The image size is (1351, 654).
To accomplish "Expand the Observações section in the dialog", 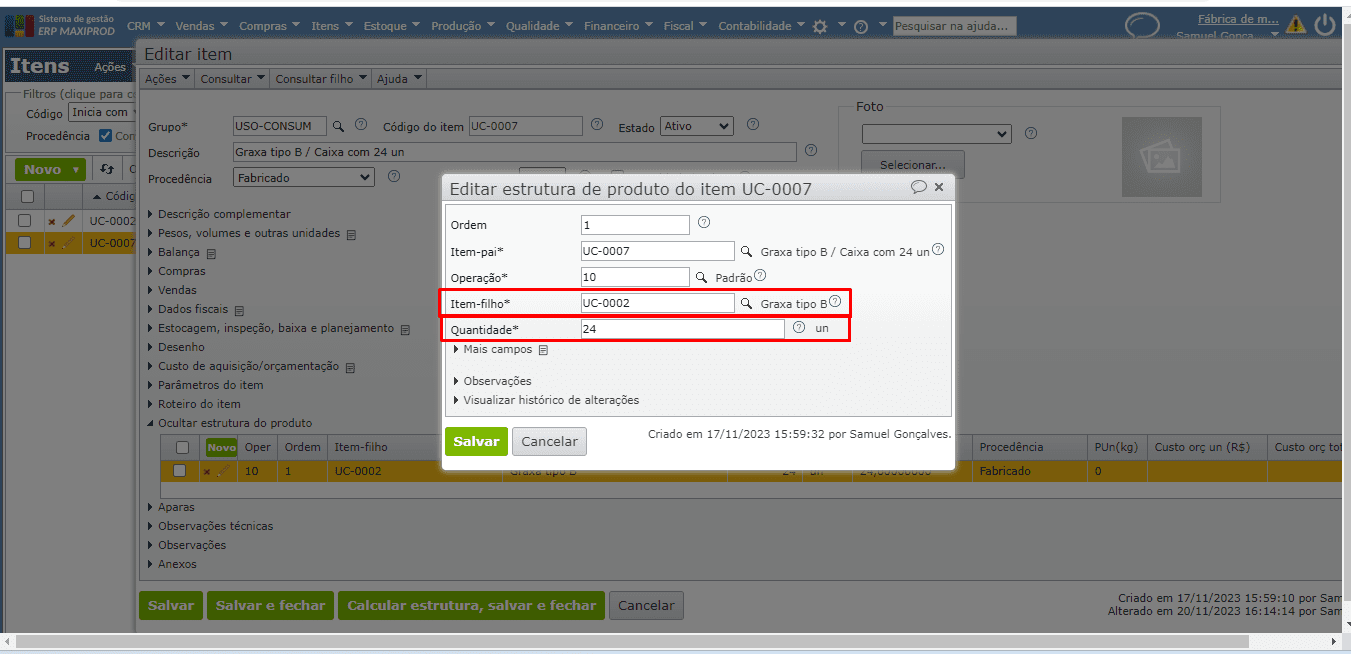I will point(492,381).
